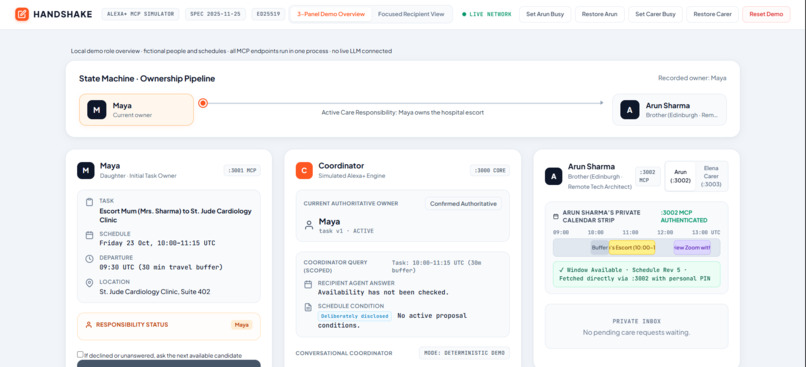Click calendar icon beside Private Calendar Strip
The height and width of the screenshot is (367, 806).
(556, 216)
